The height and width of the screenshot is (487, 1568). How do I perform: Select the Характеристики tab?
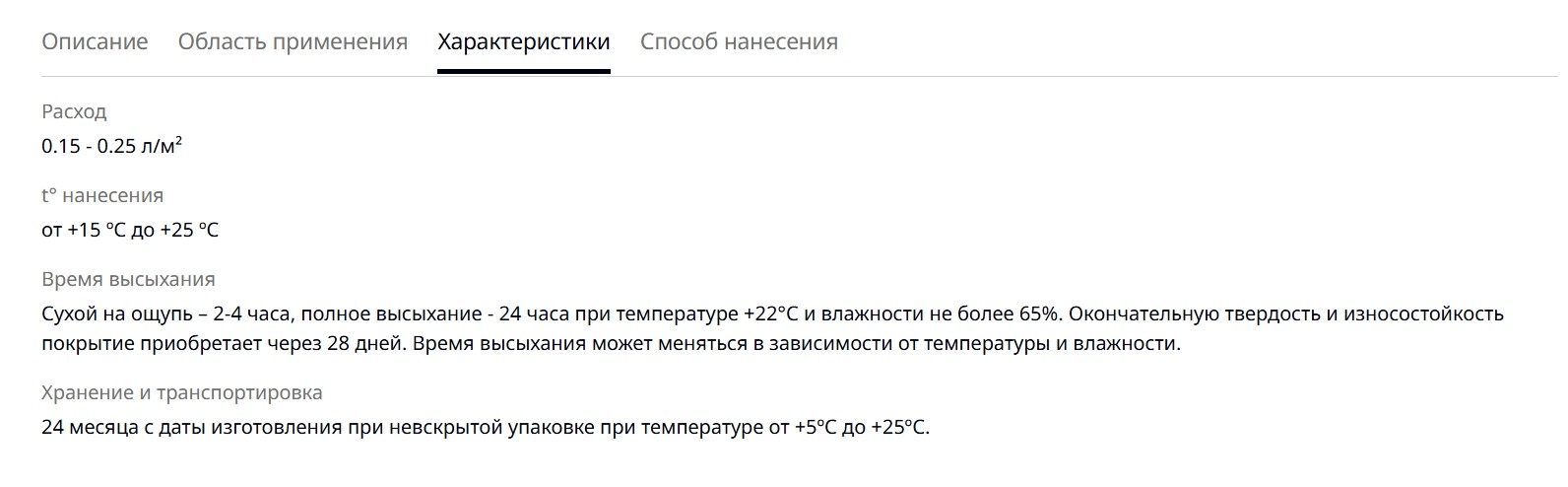(x=524, y=41)
